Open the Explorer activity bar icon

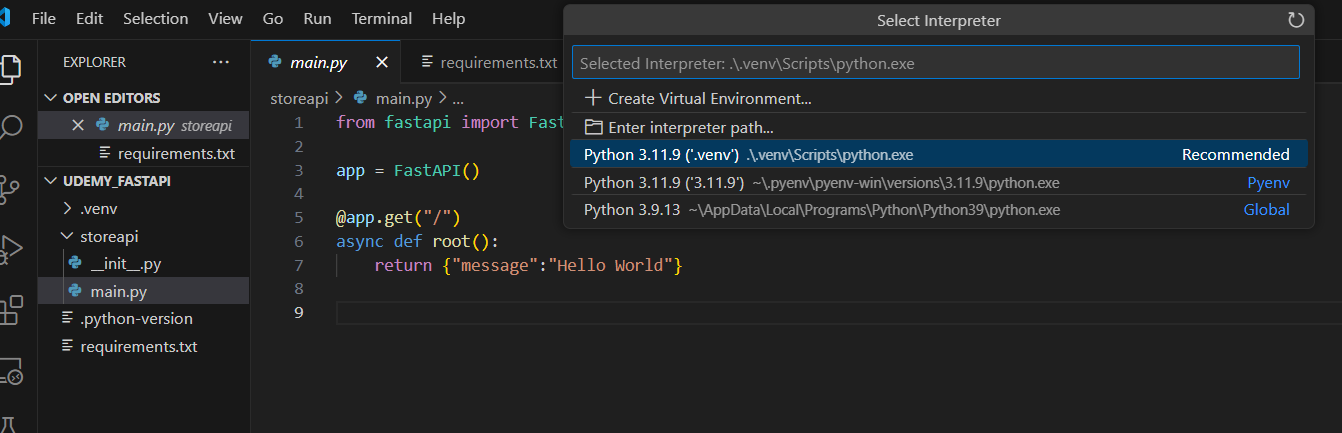9,67
